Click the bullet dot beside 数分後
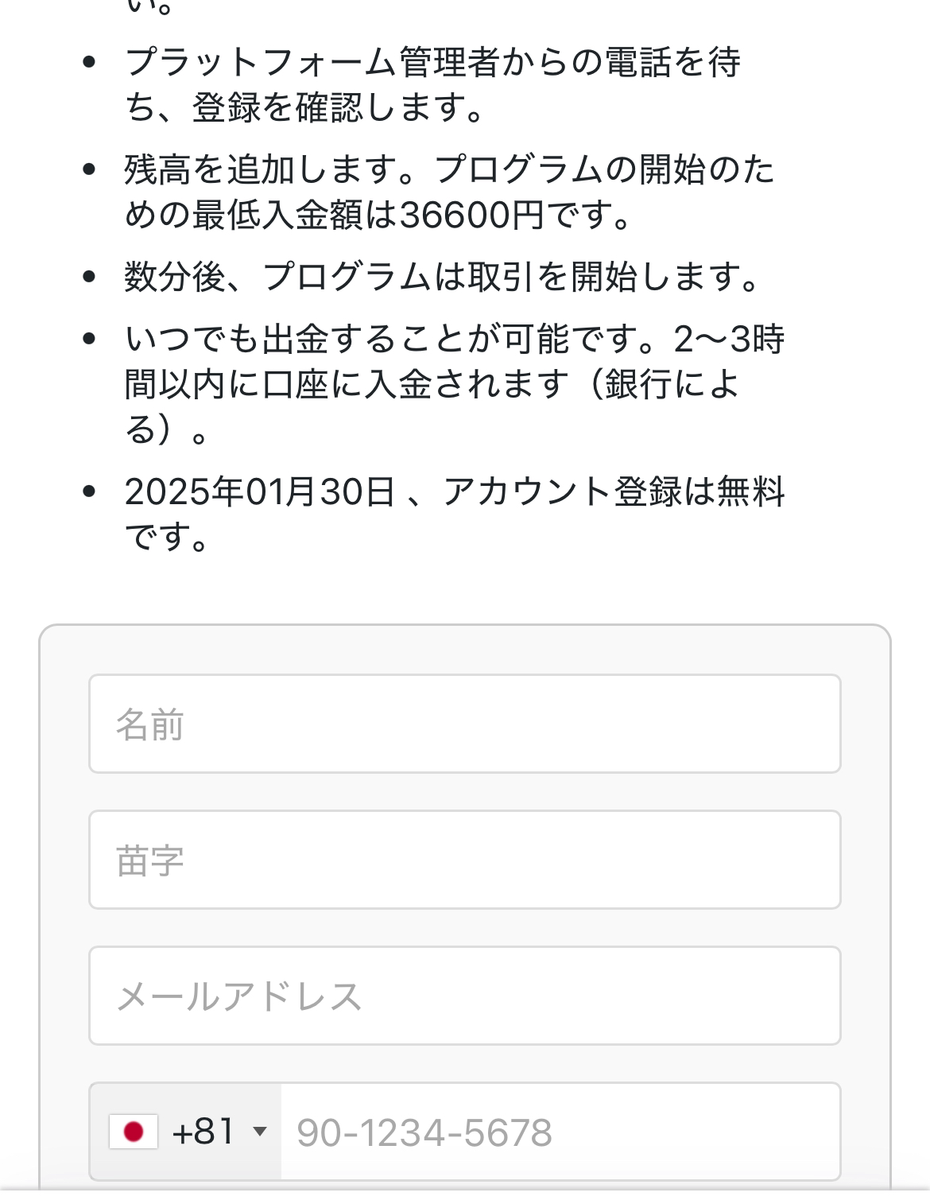 click(x=91, y=278)
